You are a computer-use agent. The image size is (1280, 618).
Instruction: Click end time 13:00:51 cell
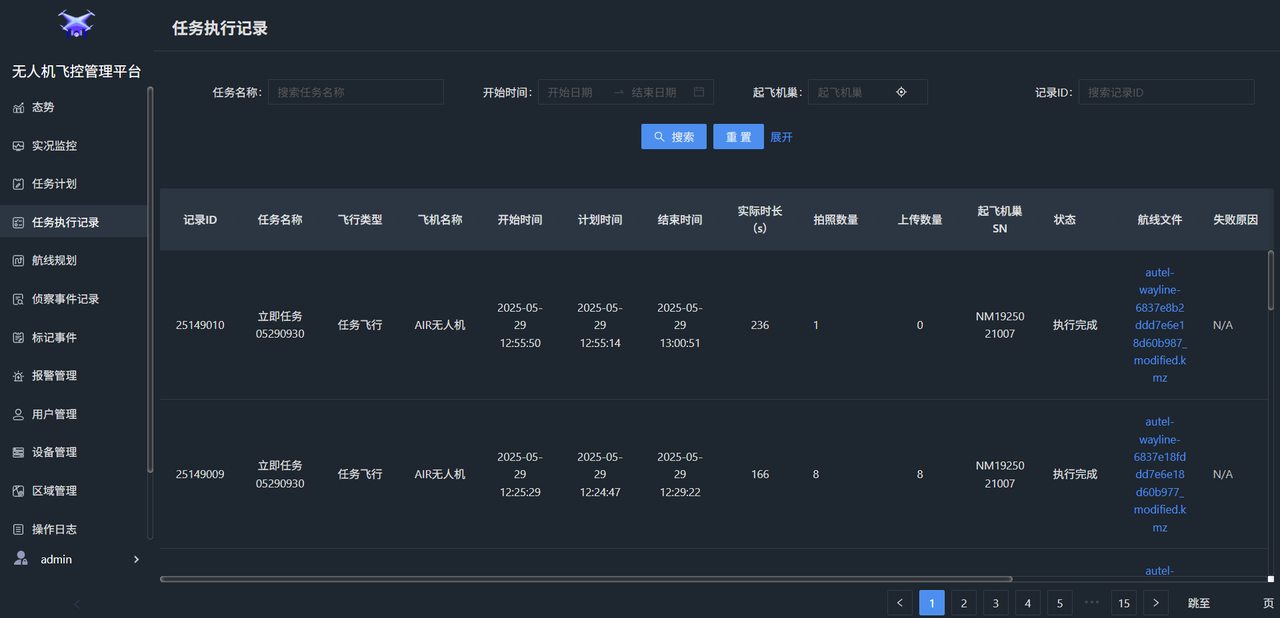pyautogui.click(x=680, y=325)
